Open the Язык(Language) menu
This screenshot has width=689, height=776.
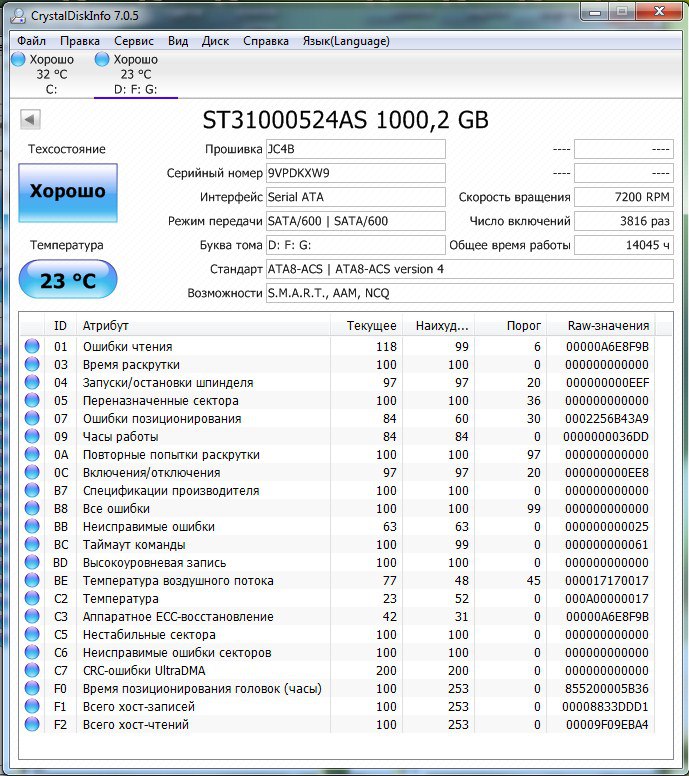click(346, 41)
